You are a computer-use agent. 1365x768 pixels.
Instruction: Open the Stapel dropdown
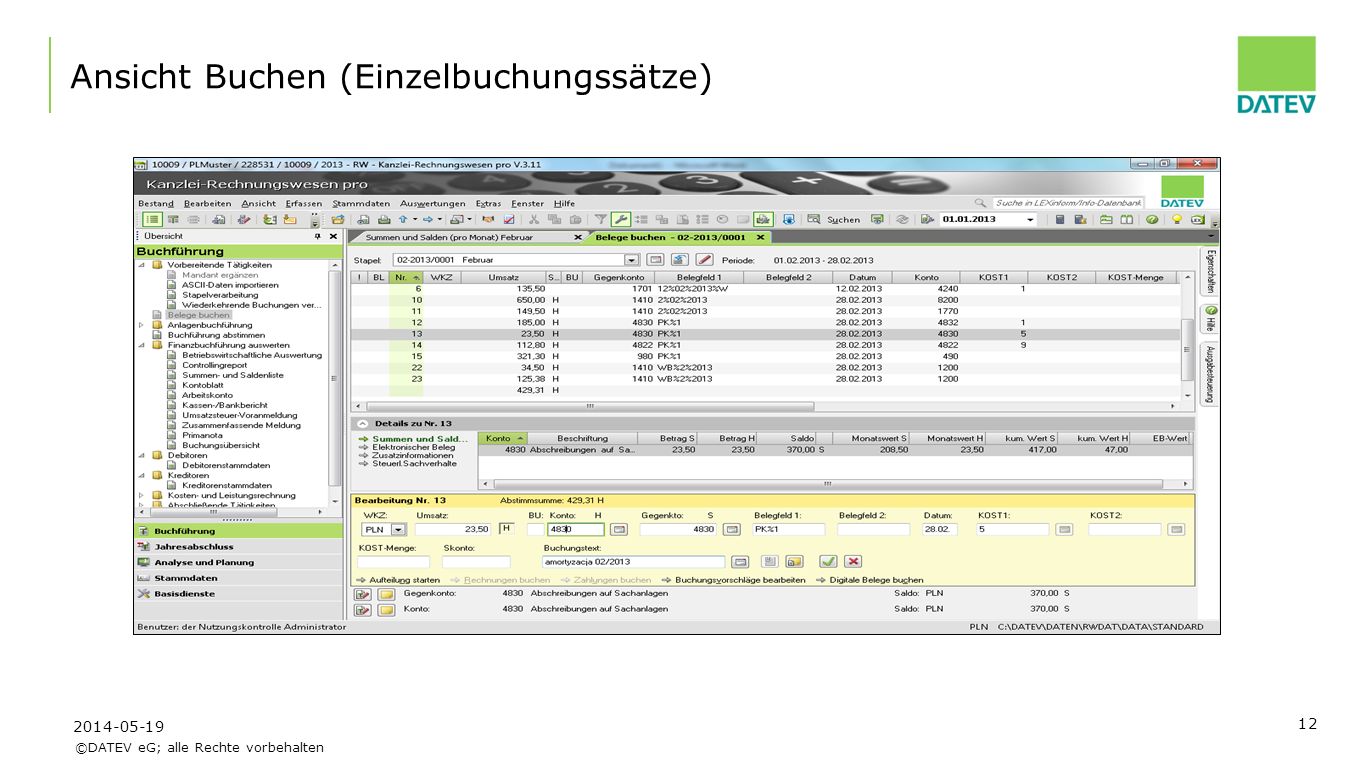(x=631, y=260)
